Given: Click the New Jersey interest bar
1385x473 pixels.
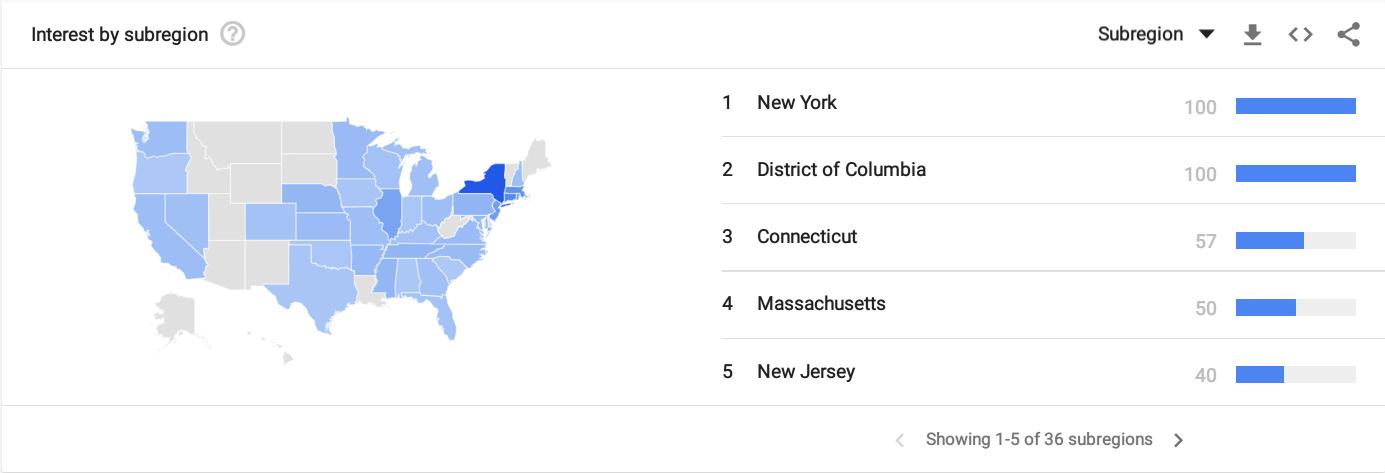Looking at the screenshot, I should [1260, 375].
